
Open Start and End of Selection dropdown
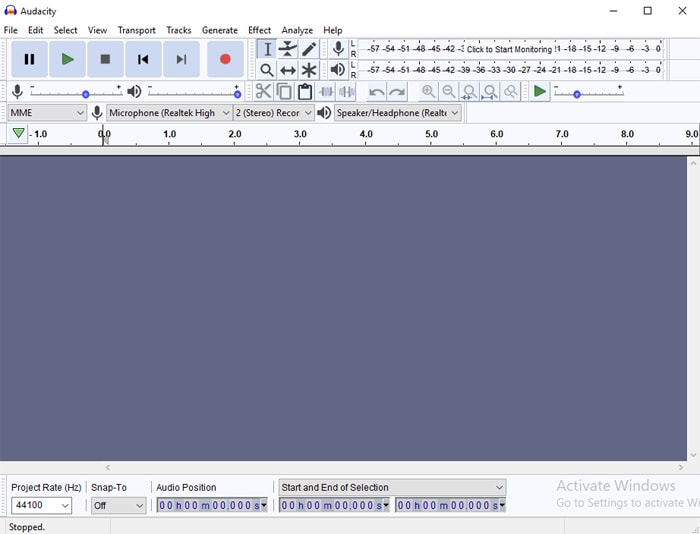[392, 487]
